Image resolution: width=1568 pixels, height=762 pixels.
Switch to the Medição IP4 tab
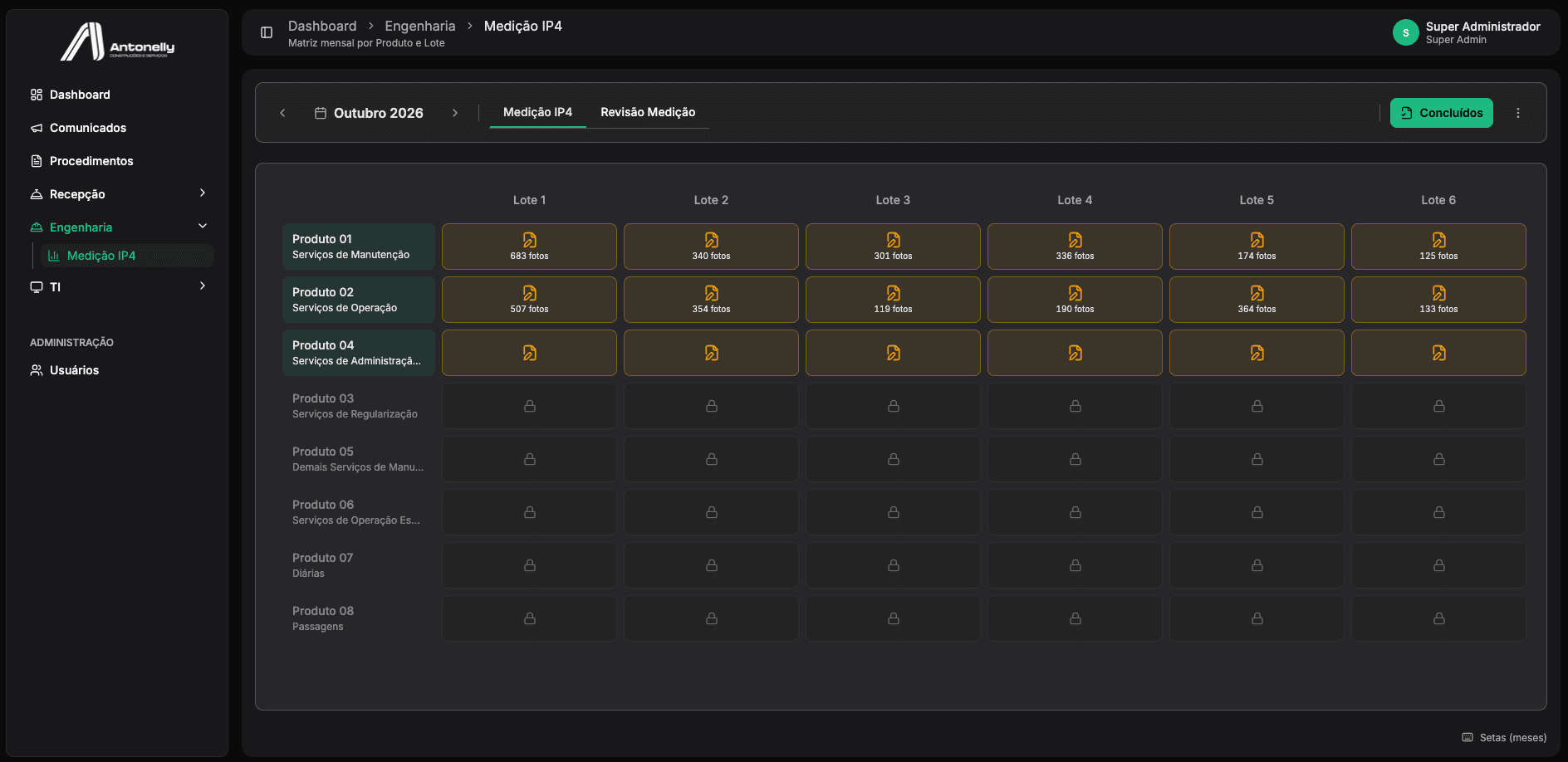tap(537, 112)
